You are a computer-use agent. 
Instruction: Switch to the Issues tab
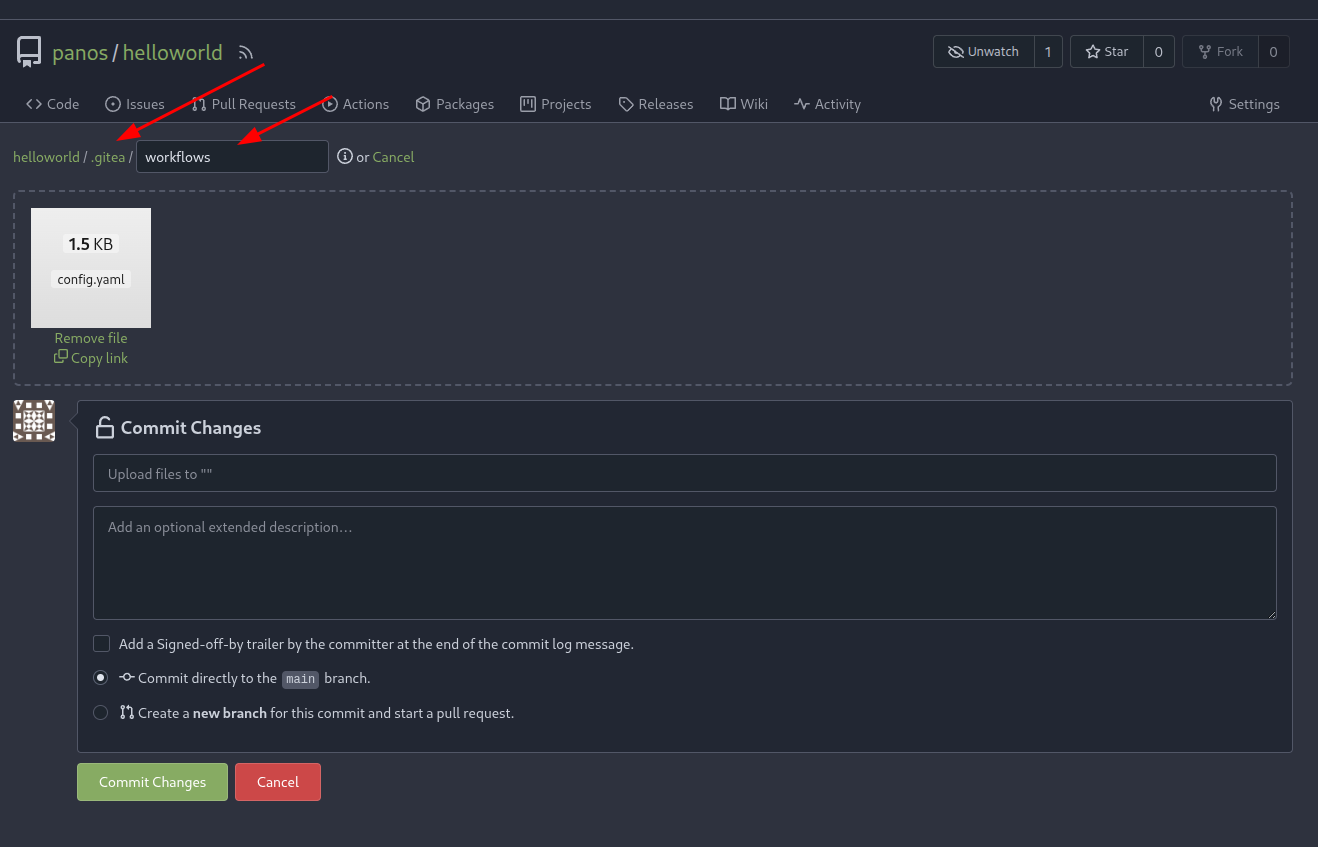[x=135, y=103]
